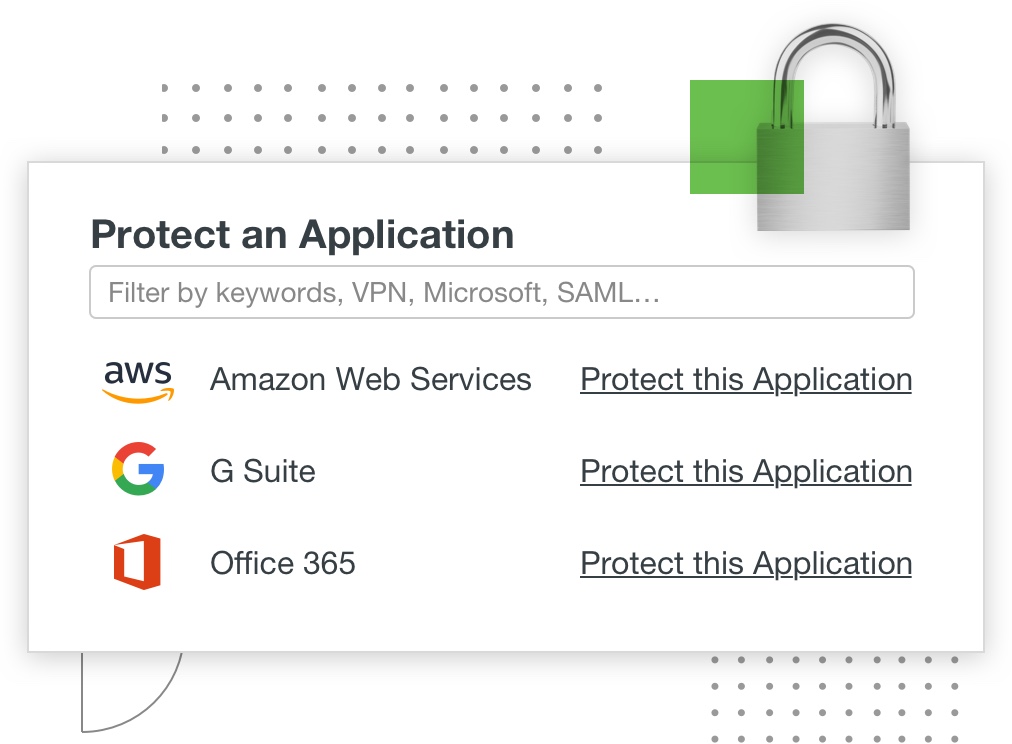Open Protect this Application for G Suite
The height and width of the screenshot is (744, 1012).
(x=746, y=472)
